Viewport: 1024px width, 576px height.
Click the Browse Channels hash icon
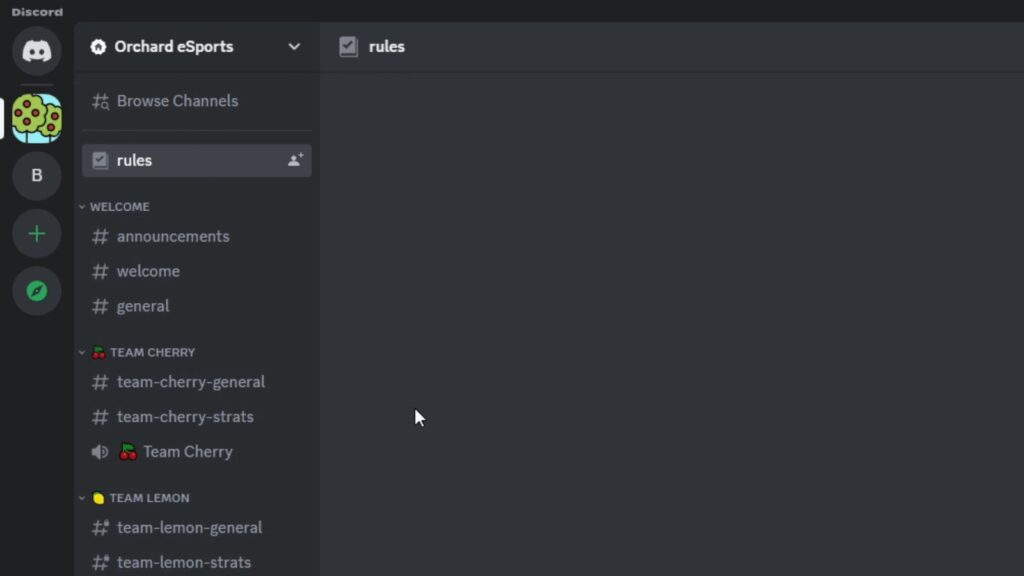tap(100, 101)
